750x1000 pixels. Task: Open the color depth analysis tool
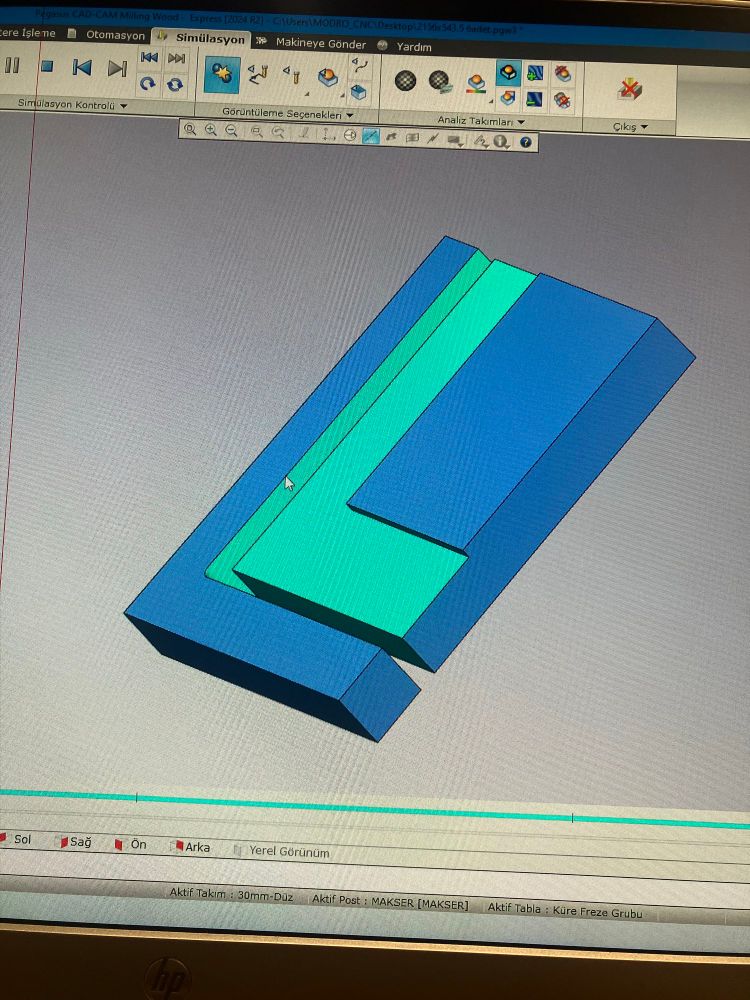[476, 84]
